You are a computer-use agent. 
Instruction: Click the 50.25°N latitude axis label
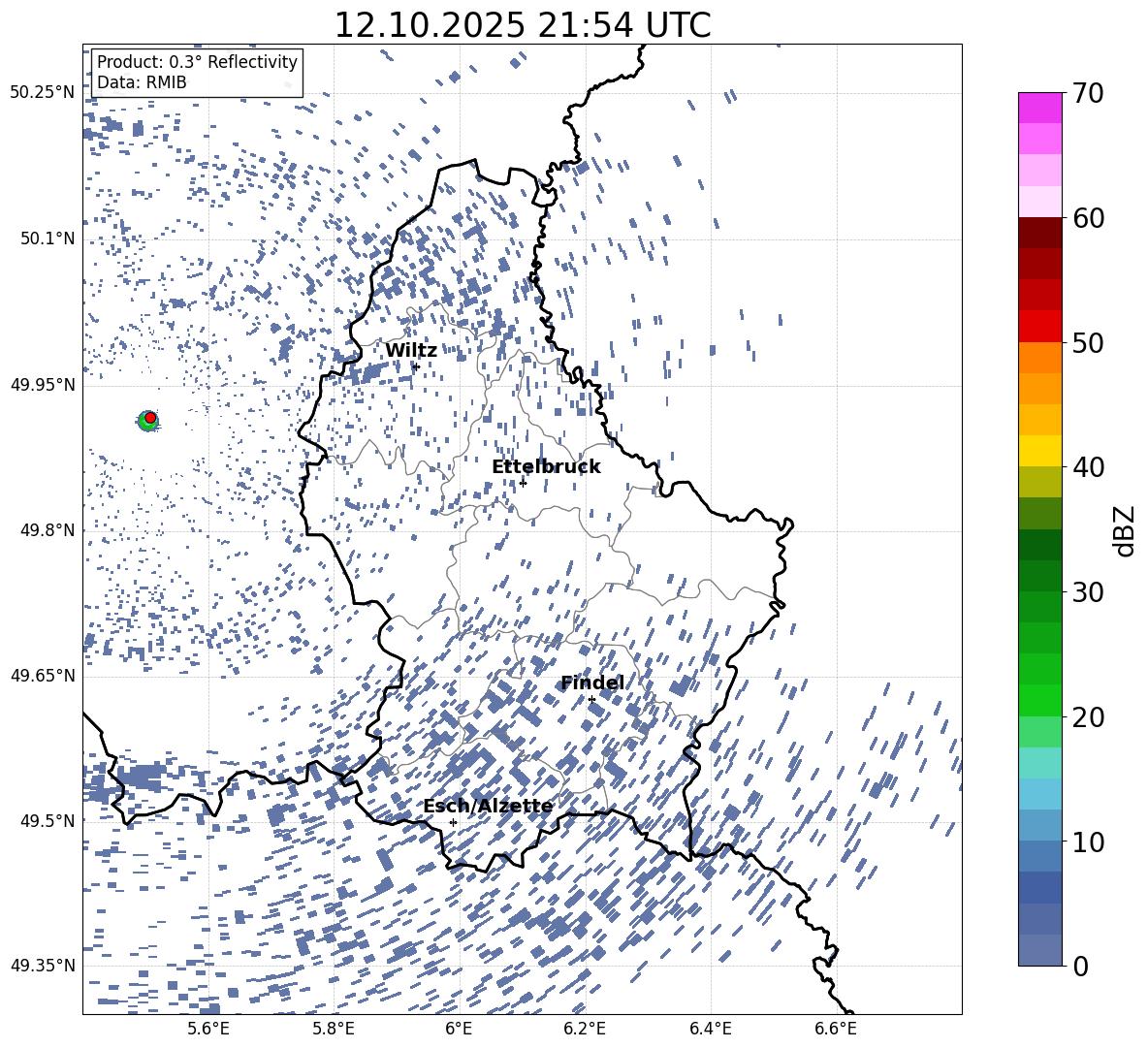coord(42,93)
